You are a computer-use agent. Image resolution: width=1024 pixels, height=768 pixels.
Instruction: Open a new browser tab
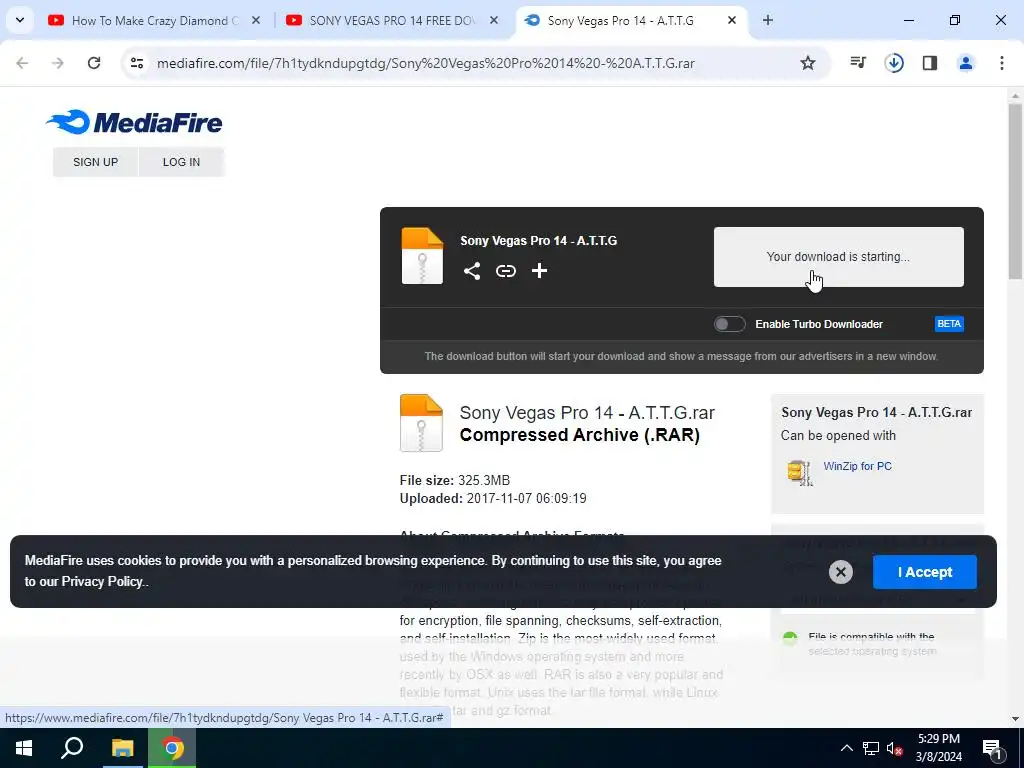coord(768,21)
